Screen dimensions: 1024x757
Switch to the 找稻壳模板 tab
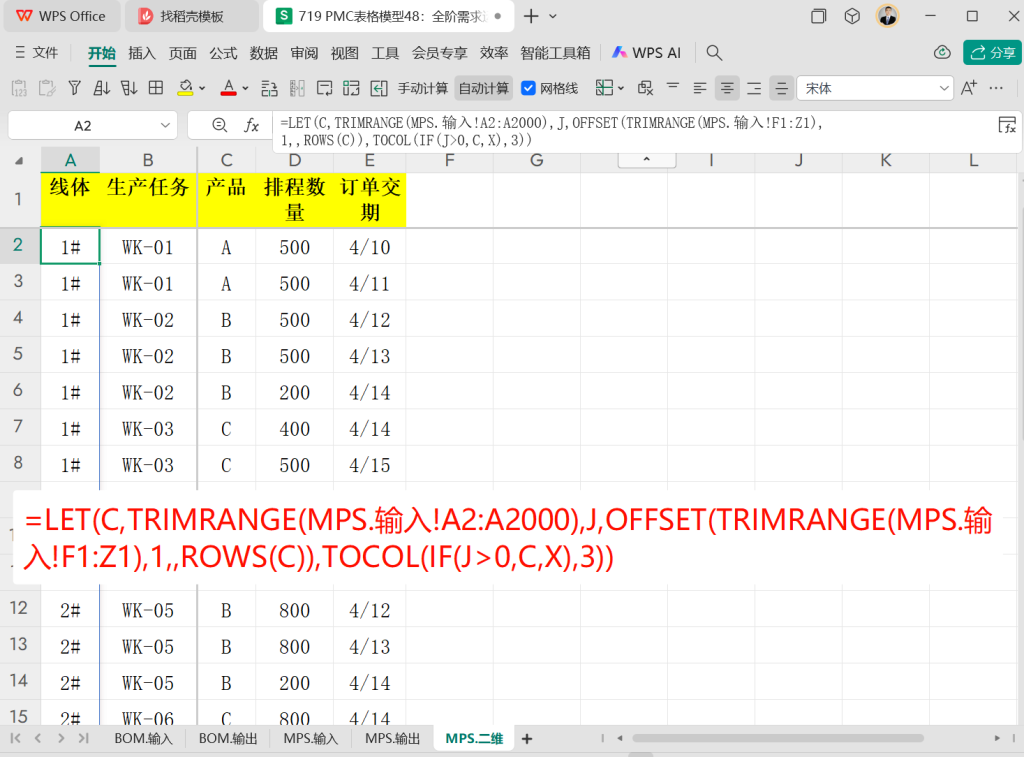191,16
